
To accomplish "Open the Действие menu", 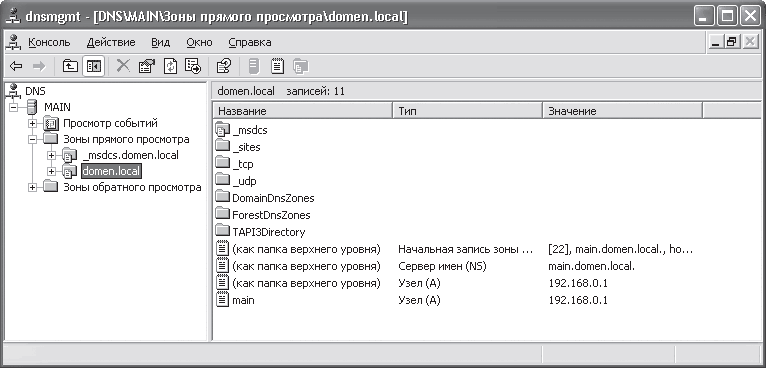I will tap(111, 42).
